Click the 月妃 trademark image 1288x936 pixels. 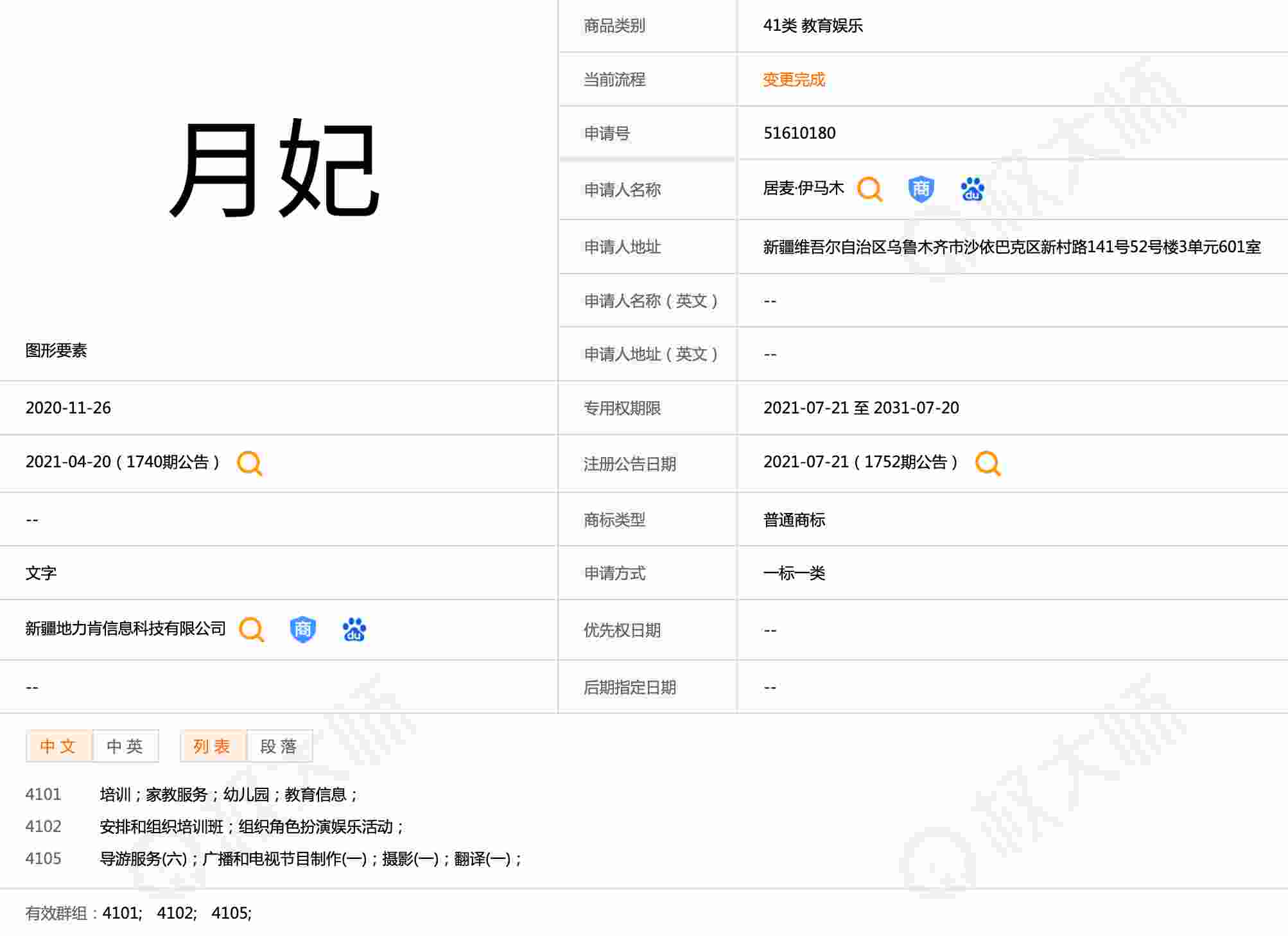275,169
